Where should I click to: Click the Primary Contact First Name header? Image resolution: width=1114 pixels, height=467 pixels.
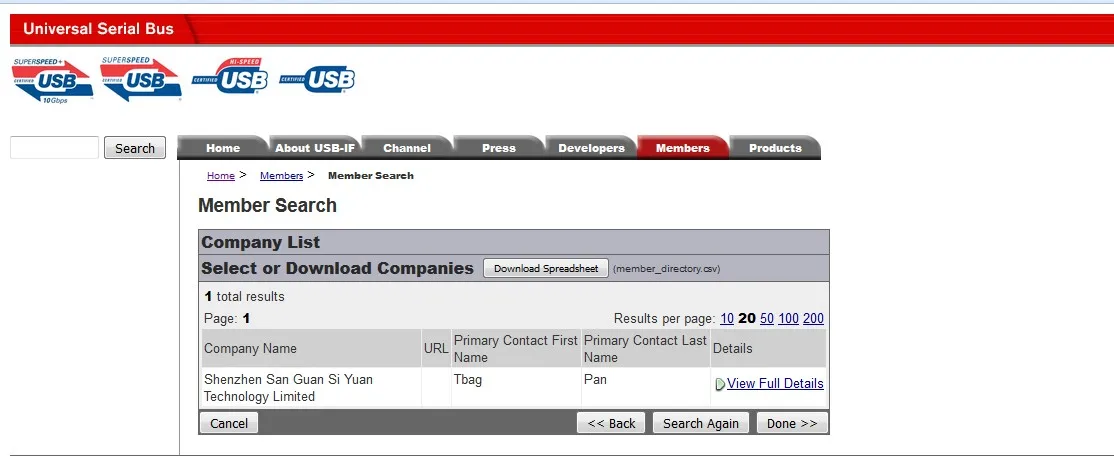click(515, 349)
